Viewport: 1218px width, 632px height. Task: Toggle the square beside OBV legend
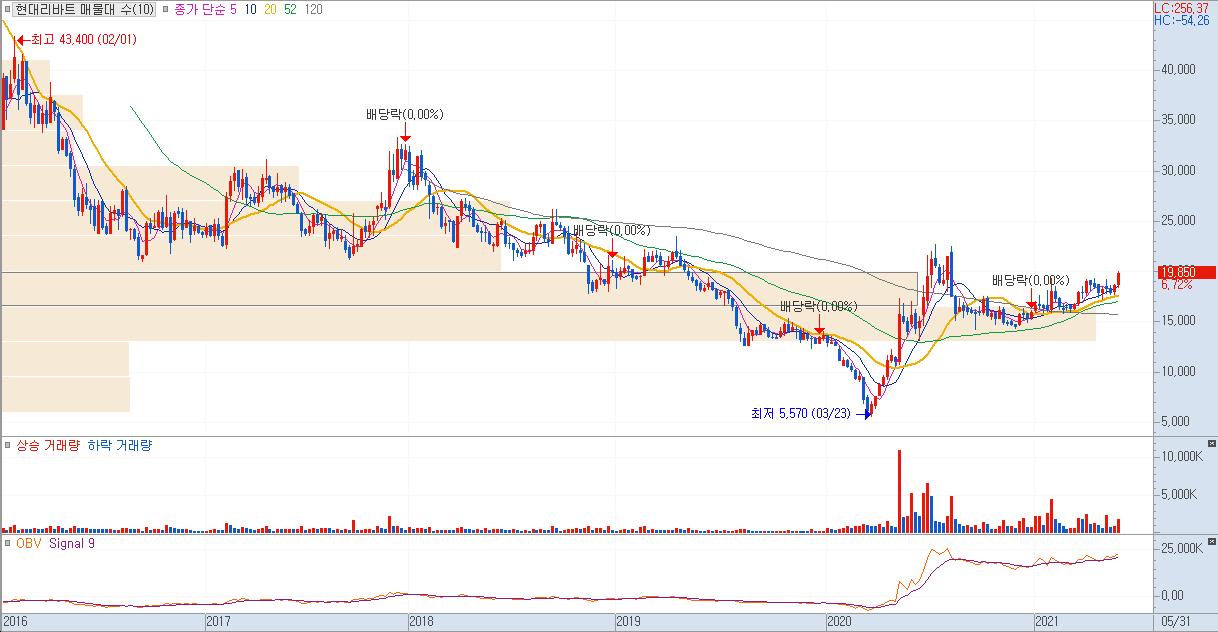(7, 543)
